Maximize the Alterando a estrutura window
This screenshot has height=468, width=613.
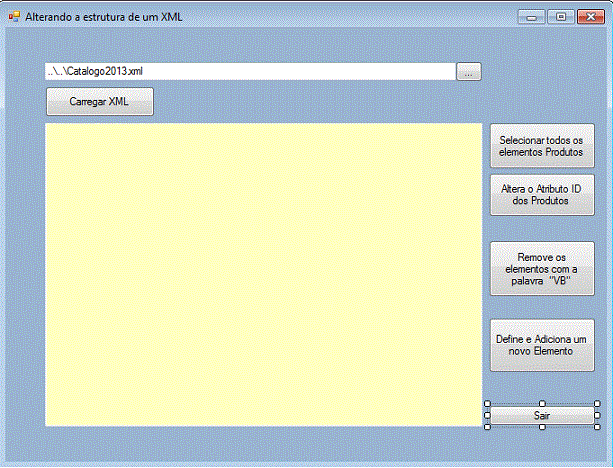point(561,17)
